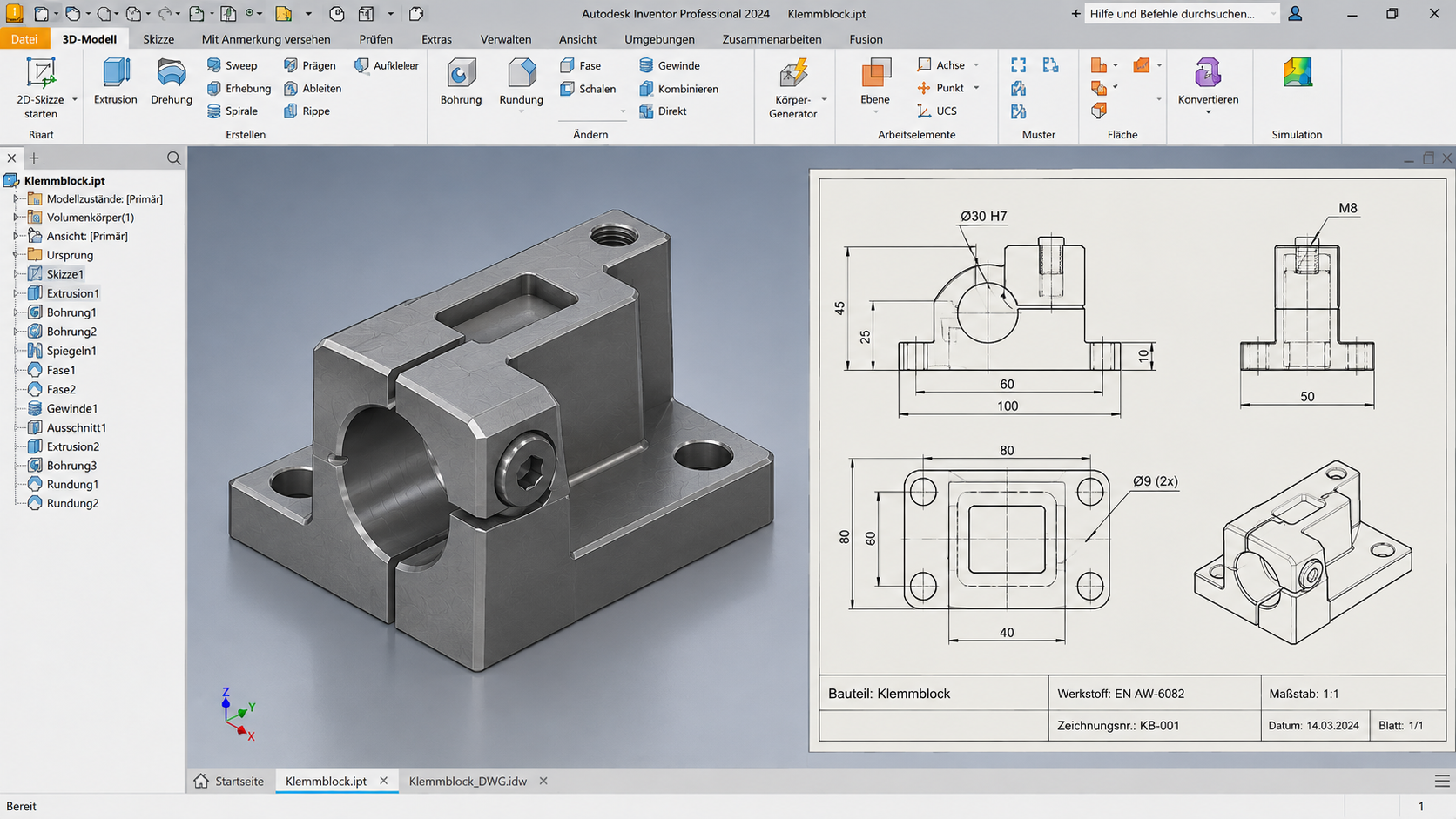Create a work point with Punkt
1456x819 pixels.
point(940,88)
